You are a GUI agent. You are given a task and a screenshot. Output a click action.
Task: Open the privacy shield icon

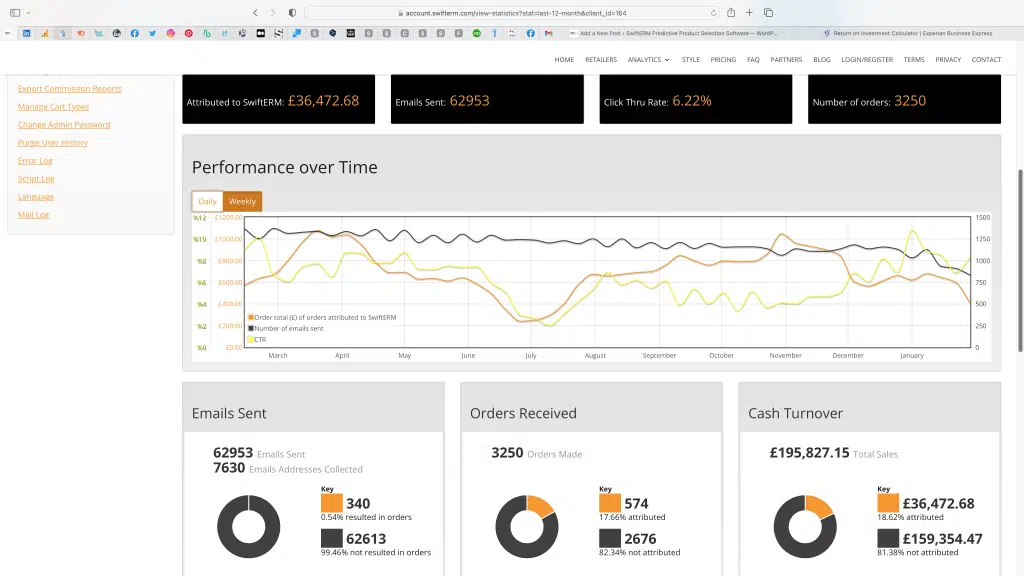coord(292,12)
